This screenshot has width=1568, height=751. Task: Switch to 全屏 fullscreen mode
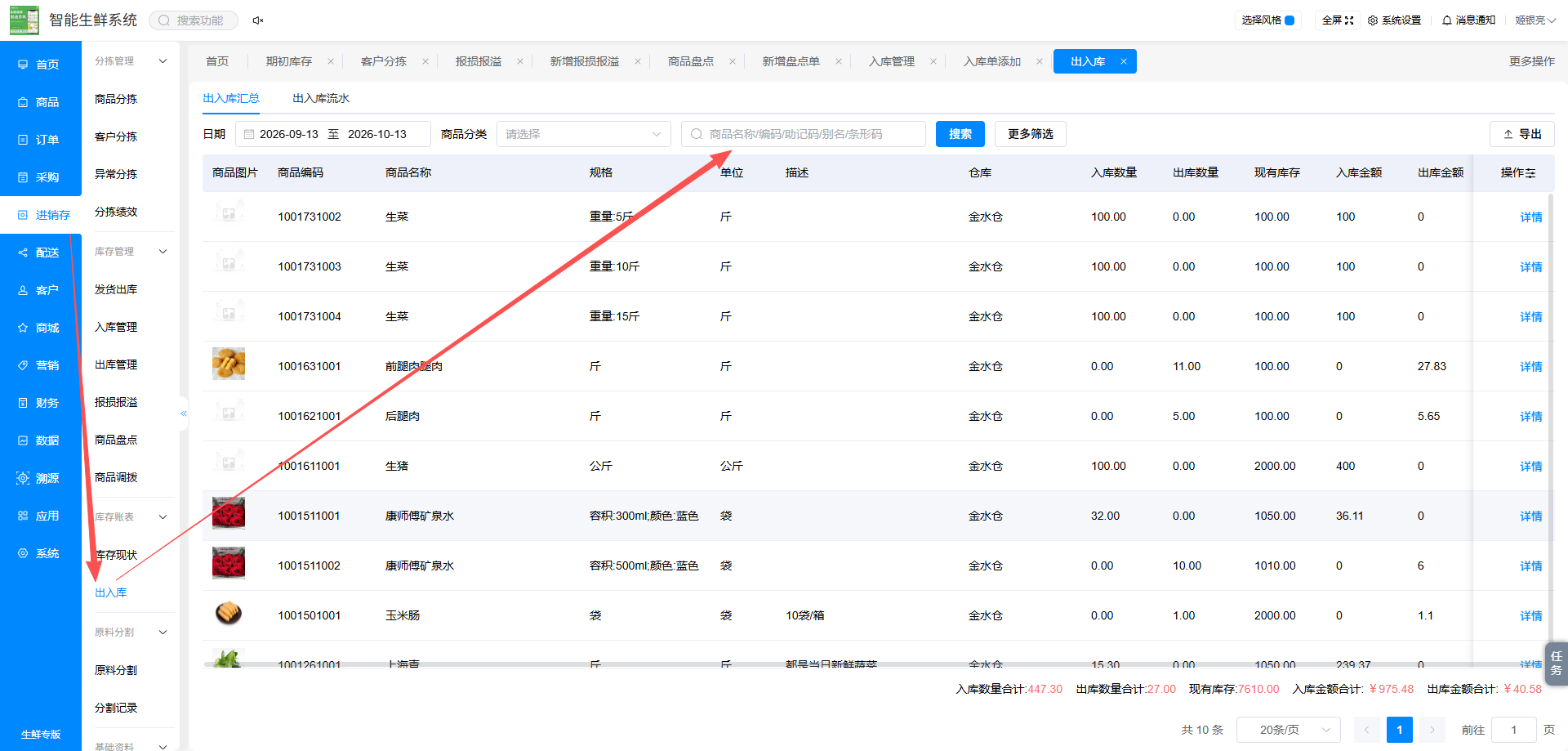[1338, 20]
